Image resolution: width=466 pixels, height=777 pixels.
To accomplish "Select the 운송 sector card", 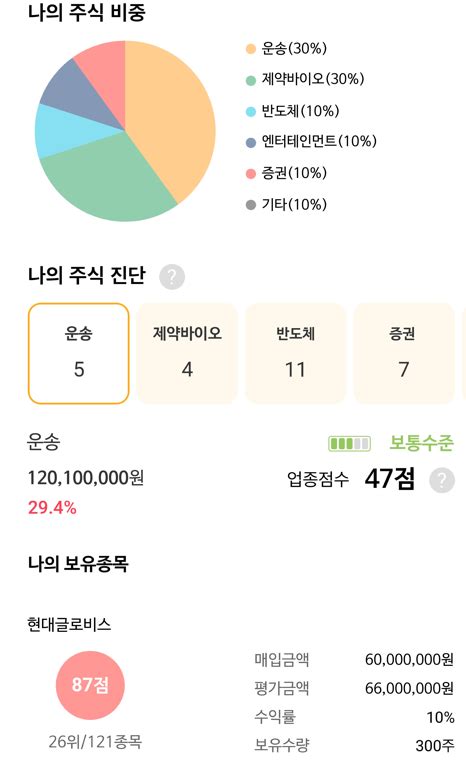I will click(78, 353).
